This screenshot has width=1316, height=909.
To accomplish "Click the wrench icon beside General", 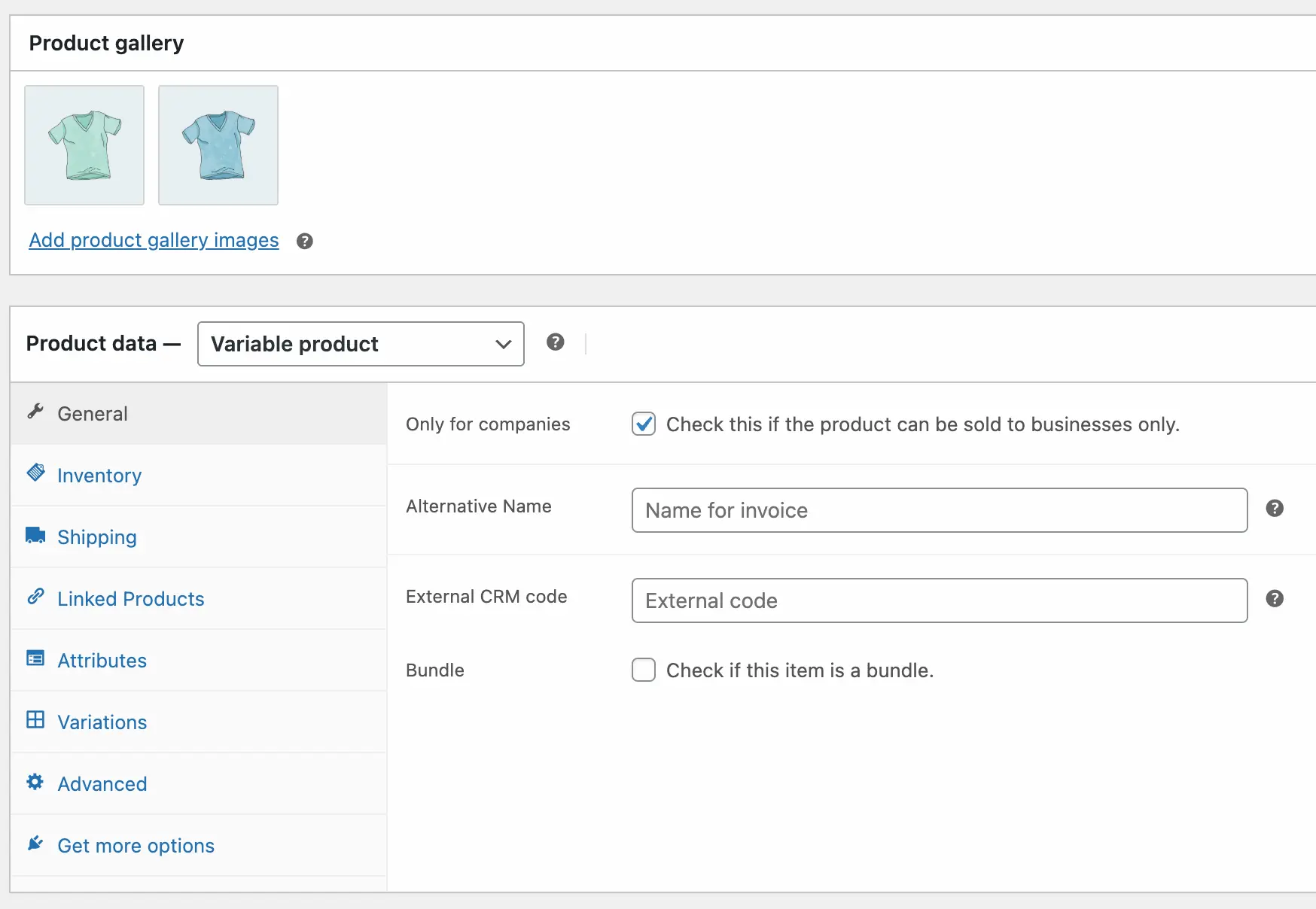I will point(35,412).
